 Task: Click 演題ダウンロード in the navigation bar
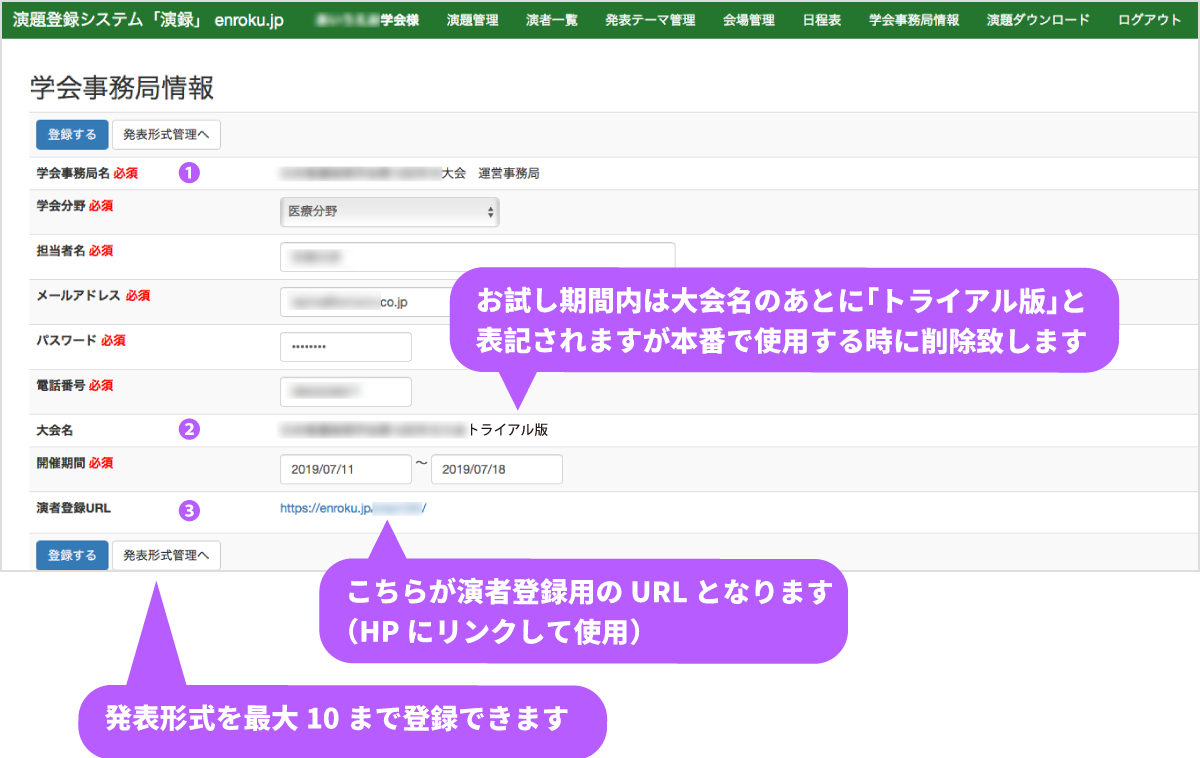pos(1038,20)
